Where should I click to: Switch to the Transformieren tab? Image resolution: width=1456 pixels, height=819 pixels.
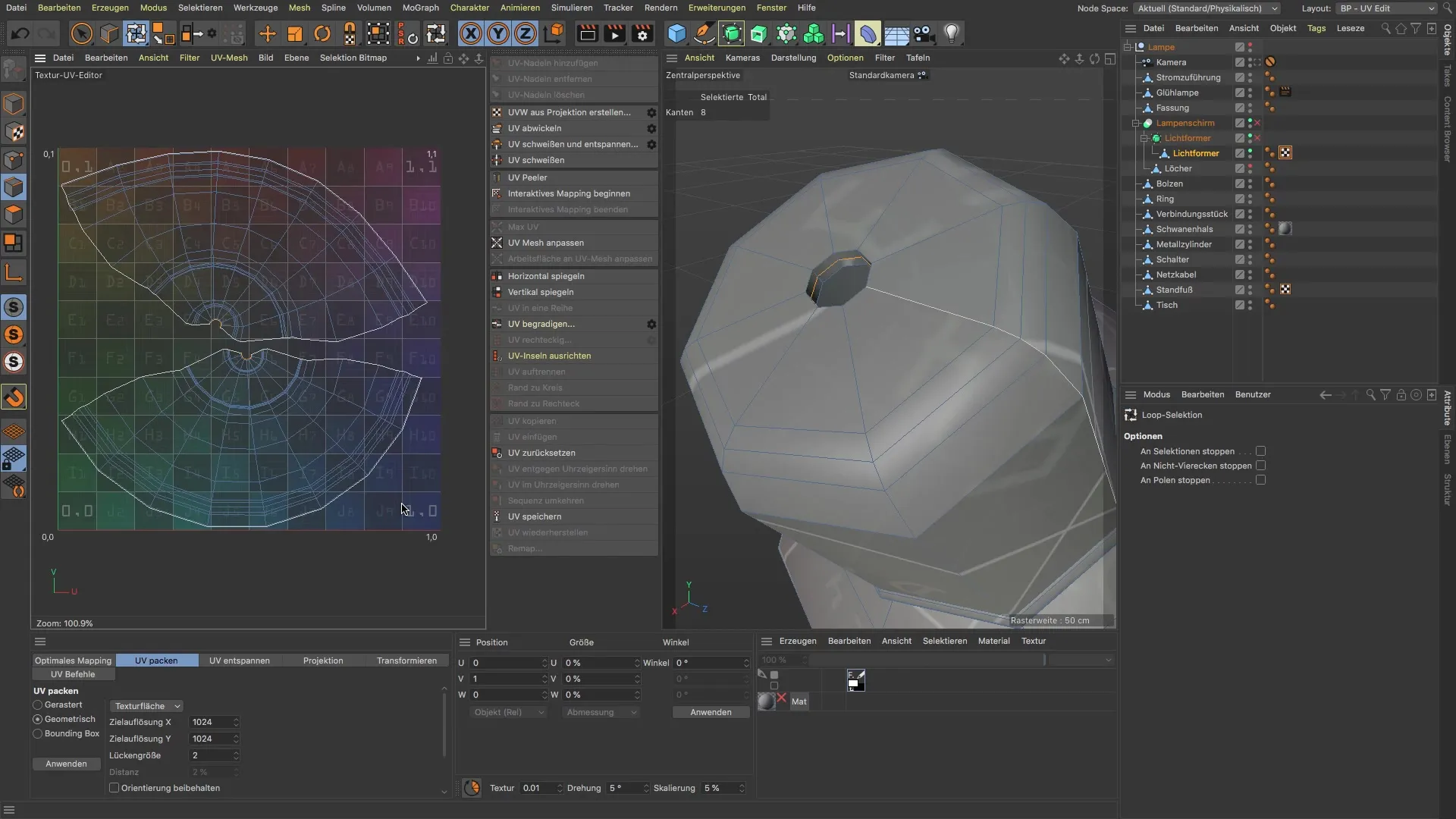coord(406,661)
